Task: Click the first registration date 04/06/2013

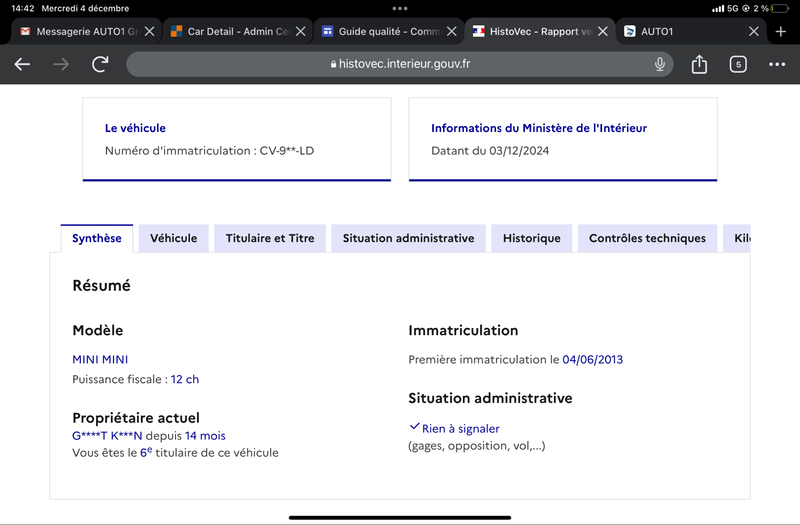Action: point(592,360)
